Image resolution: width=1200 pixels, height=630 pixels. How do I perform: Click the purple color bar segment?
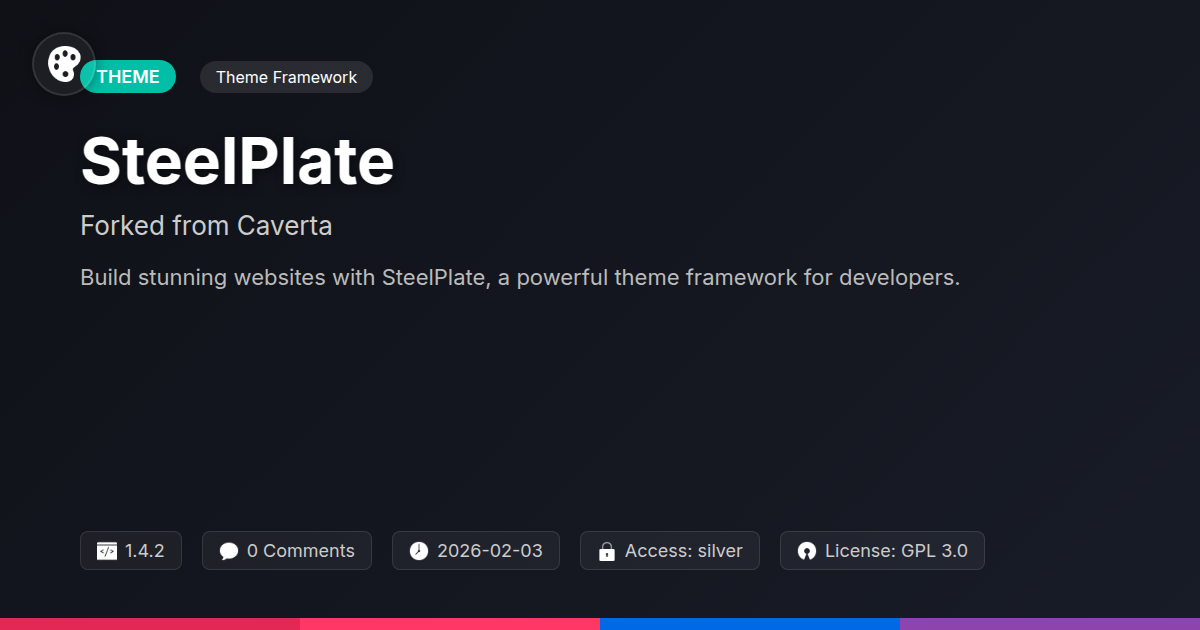(x=1050, y=623)
